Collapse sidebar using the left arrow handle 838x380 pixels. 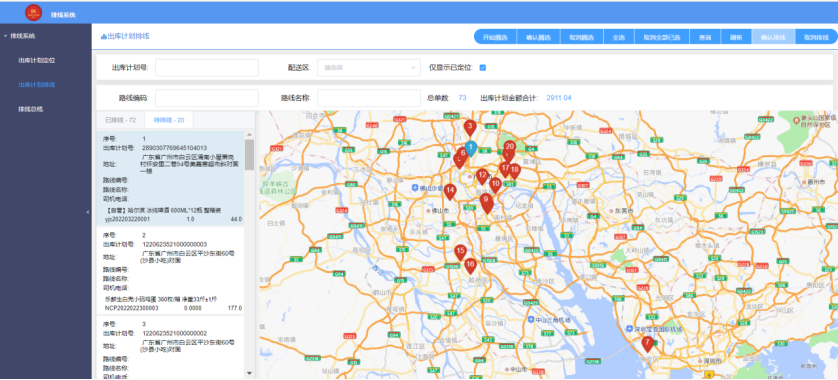coord(88,212)
